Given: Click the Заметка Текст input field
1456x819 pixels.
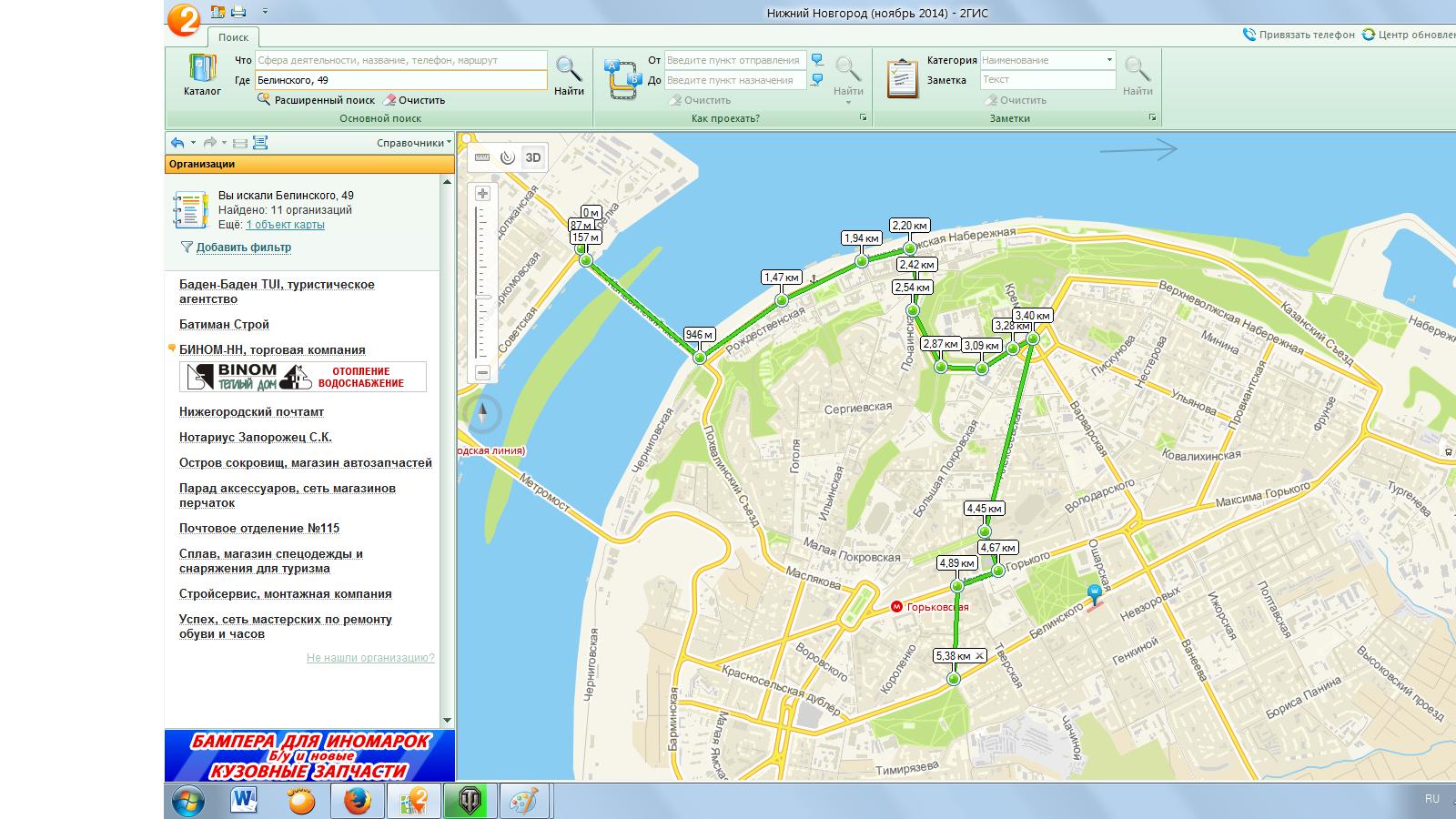Looking at the screenshot, I should click(x=1047, y=80).
